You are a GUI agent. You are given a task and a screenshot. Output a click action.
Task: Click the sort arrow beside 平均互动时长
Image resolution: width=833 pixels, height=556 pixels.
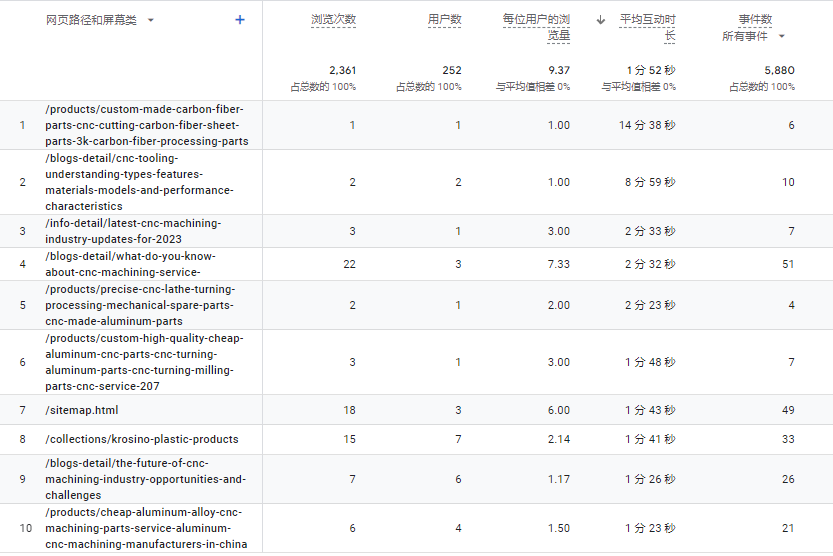(601, 20)
